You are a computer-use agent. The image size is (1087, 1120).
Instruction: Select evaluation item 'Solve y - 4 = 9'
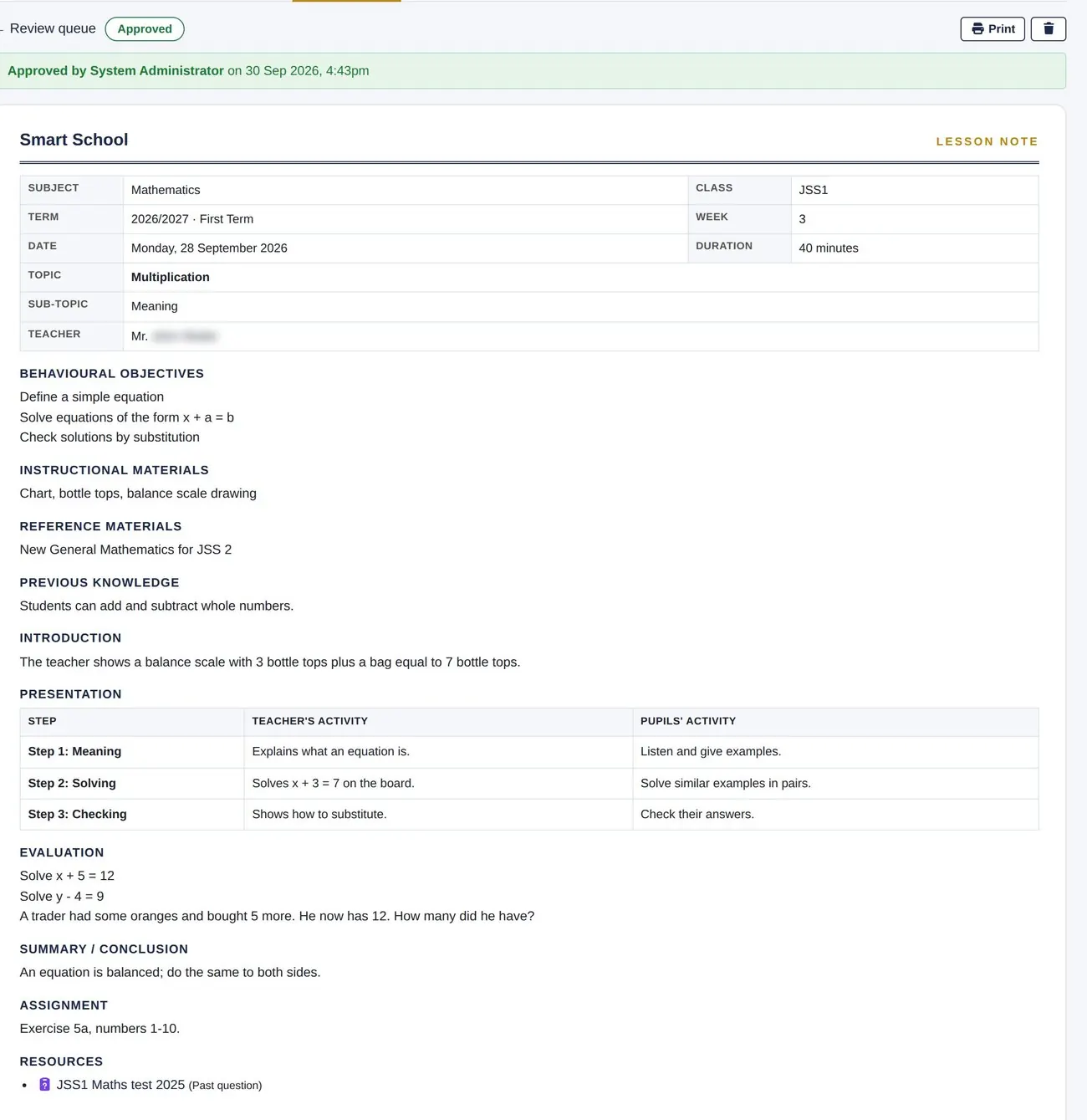(62, 896)
